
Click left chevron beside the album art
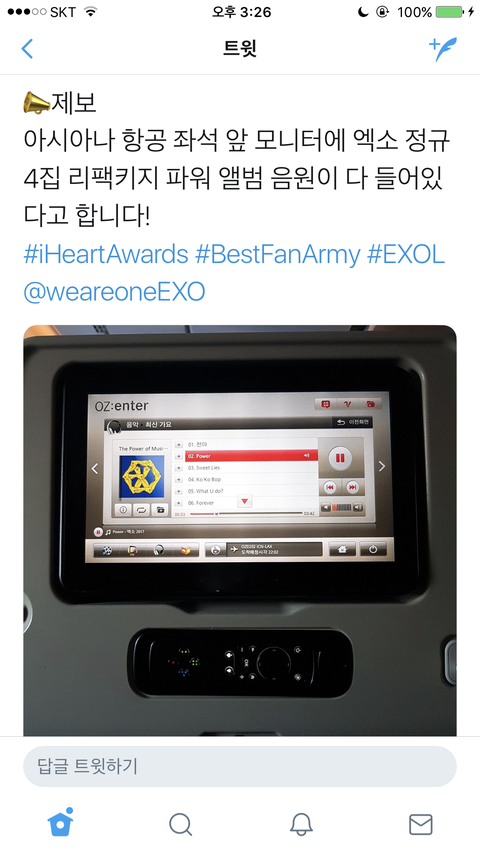(x=95, y=468)
